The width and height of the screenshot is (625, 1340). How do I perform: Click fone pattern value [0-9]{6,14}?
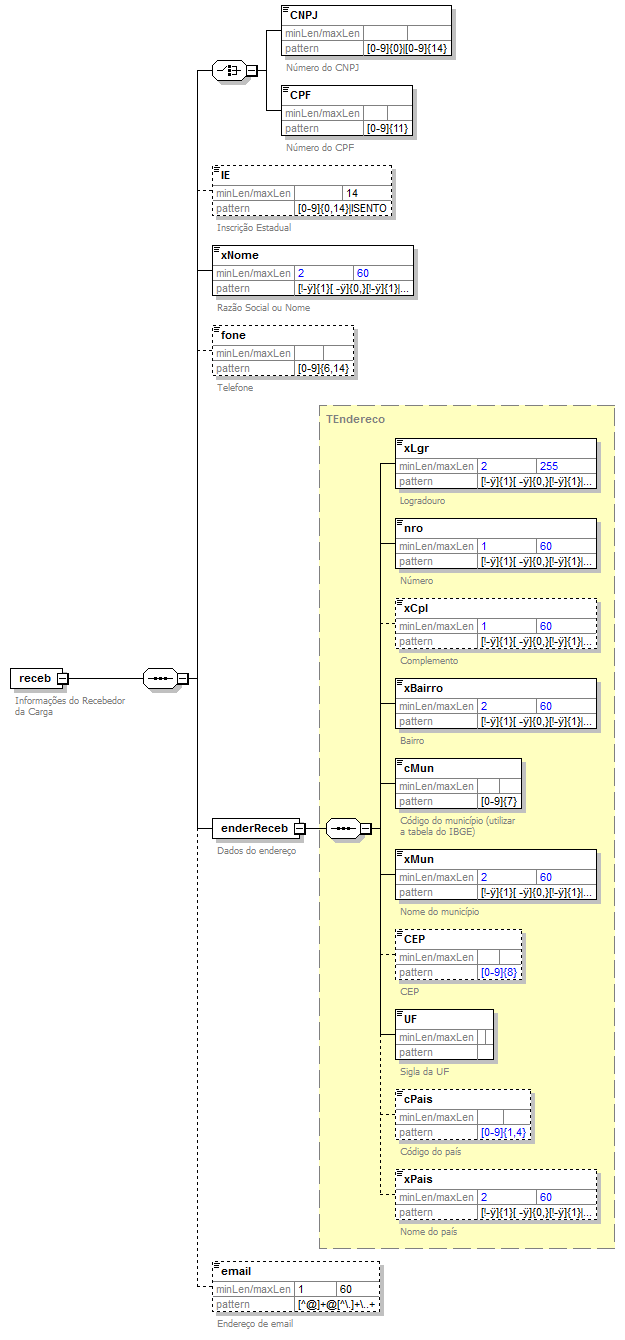[324, 368]
